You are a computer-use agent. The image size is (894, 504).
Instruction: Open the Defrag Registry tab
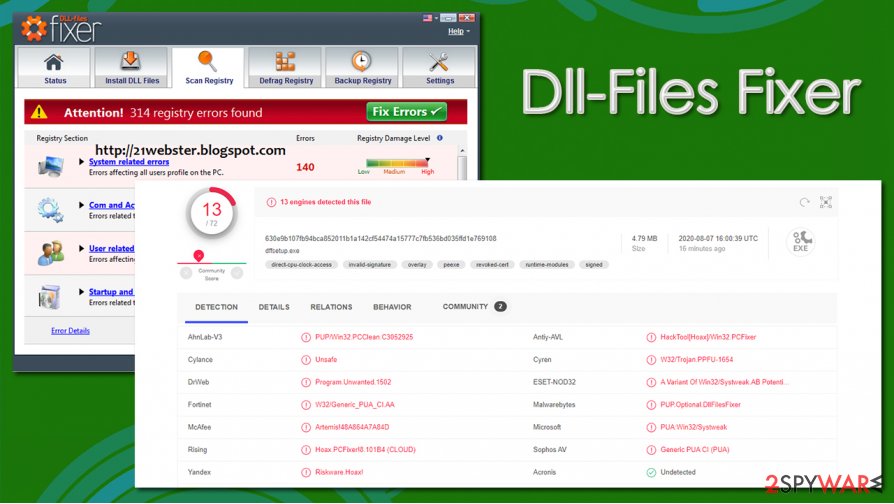(286, 67)
